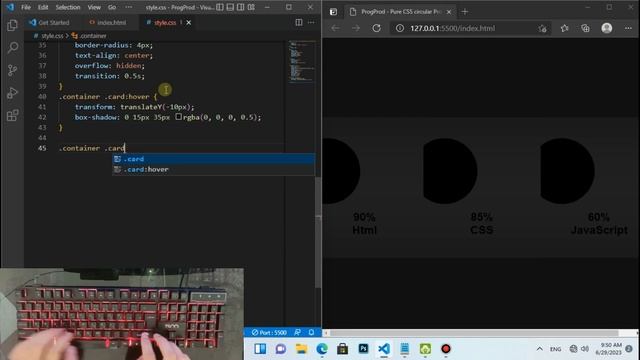The width and height of the screenshot is (640, 360).
Task: Open File Explorer from the taskbar
Action: click(x=301, y=349)
